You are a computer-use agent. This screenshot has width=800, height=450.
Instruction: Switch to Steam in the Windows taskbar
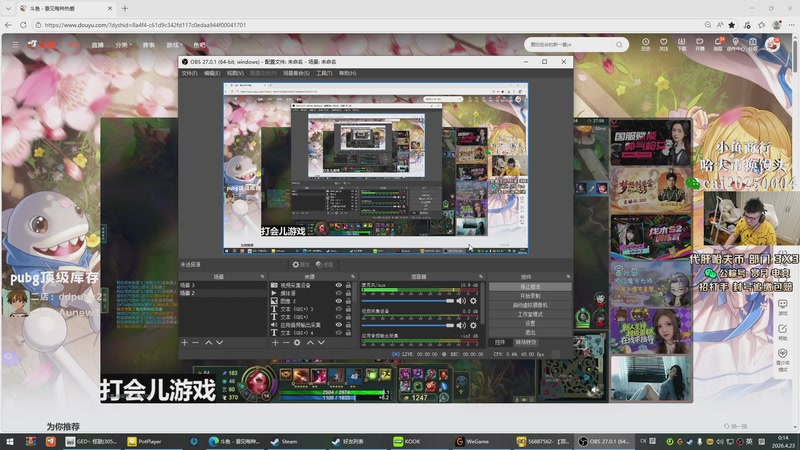click(x=289, y=441)
